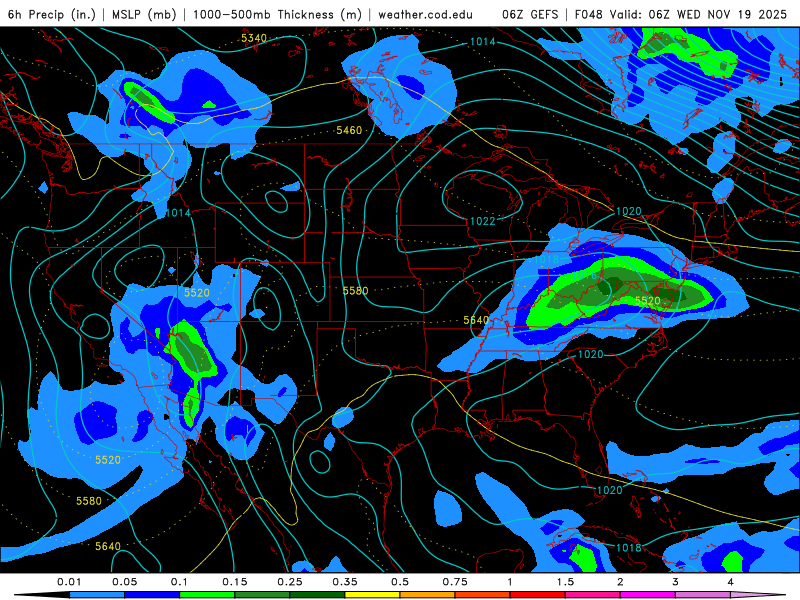Click the light blue 0.01 legend swatch
The height and width of the screenshot is (600, 800).
pos(97,595)
